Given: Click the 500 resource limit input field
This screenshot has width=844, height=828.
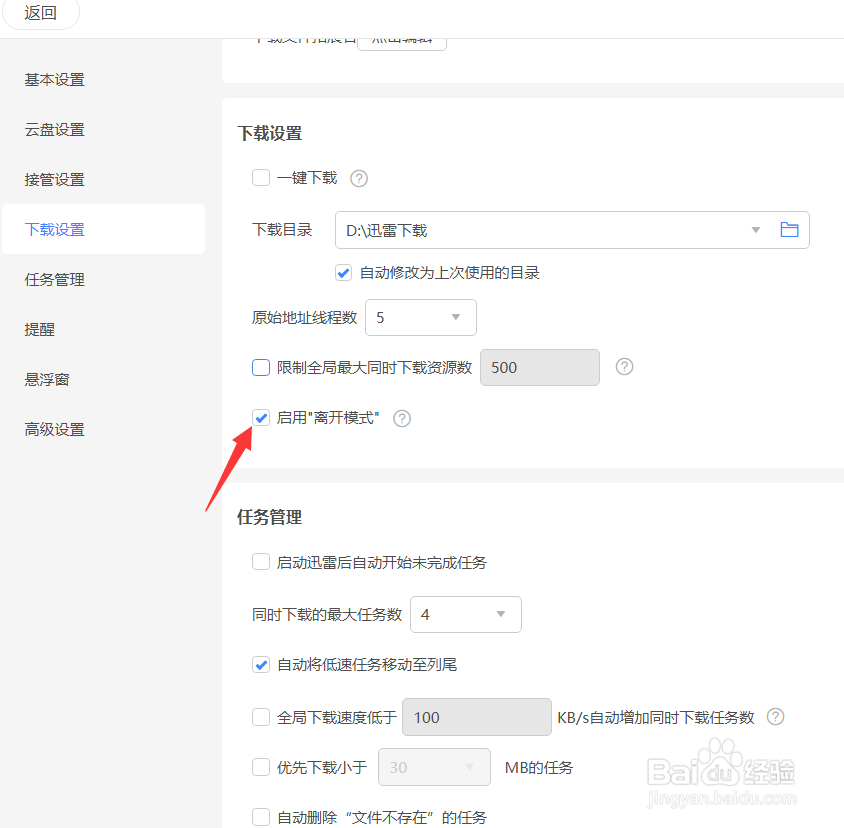Looking at the screenshot, I should click(539, 367).
